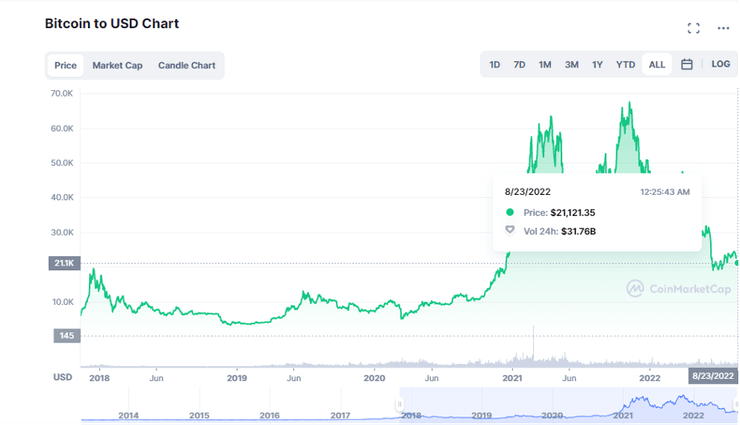Open the calendar date range picker

[x=687, y=65]
